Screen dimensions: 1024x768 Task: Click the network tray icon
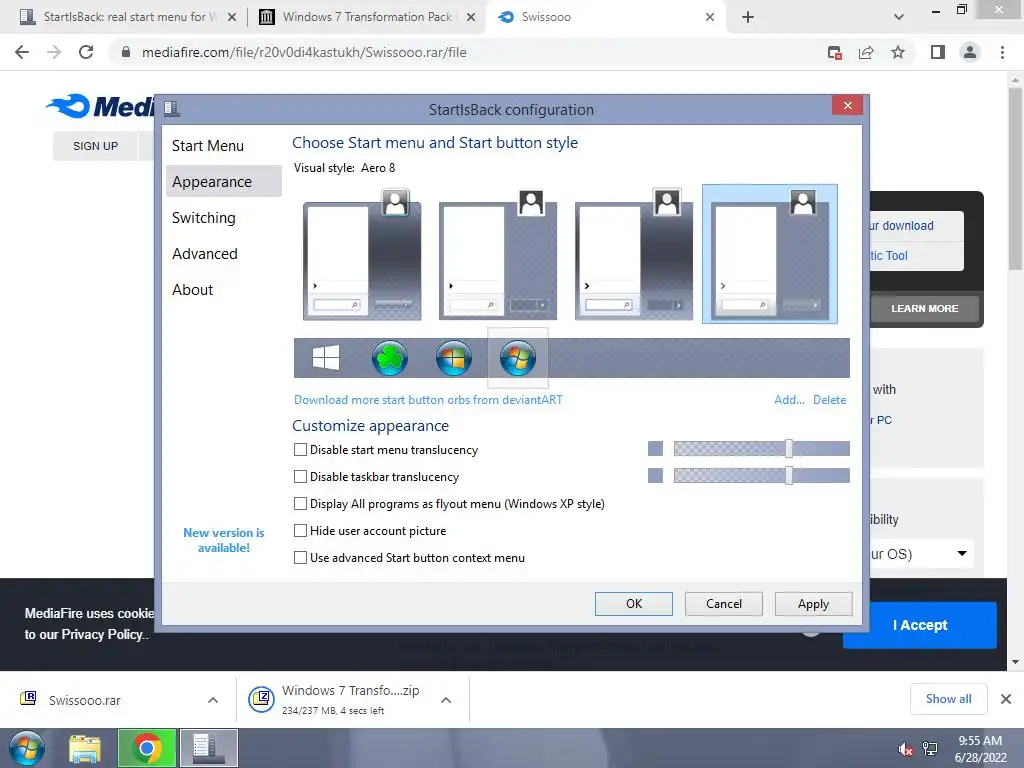[x=929, y=748]
